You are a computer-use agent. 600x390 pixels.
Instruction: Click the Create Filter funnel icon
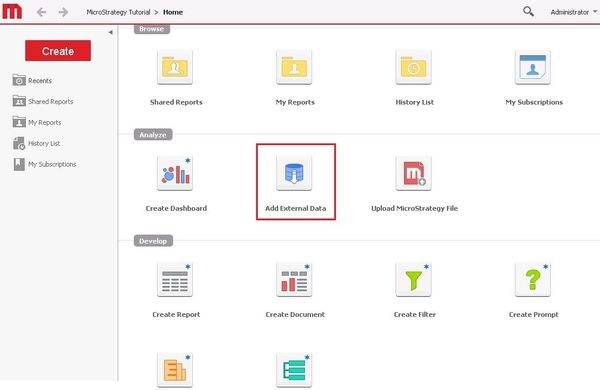[x=414, y=280]
